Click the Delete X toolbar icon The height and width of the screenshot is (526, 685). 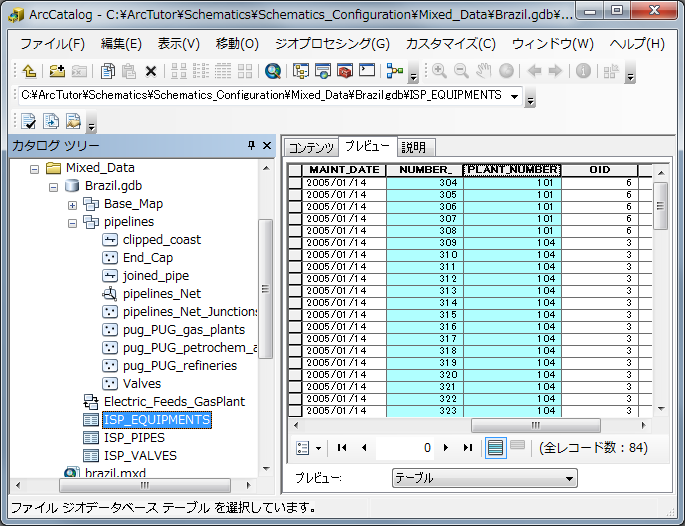pyautogui.click(x=151, y=71)
